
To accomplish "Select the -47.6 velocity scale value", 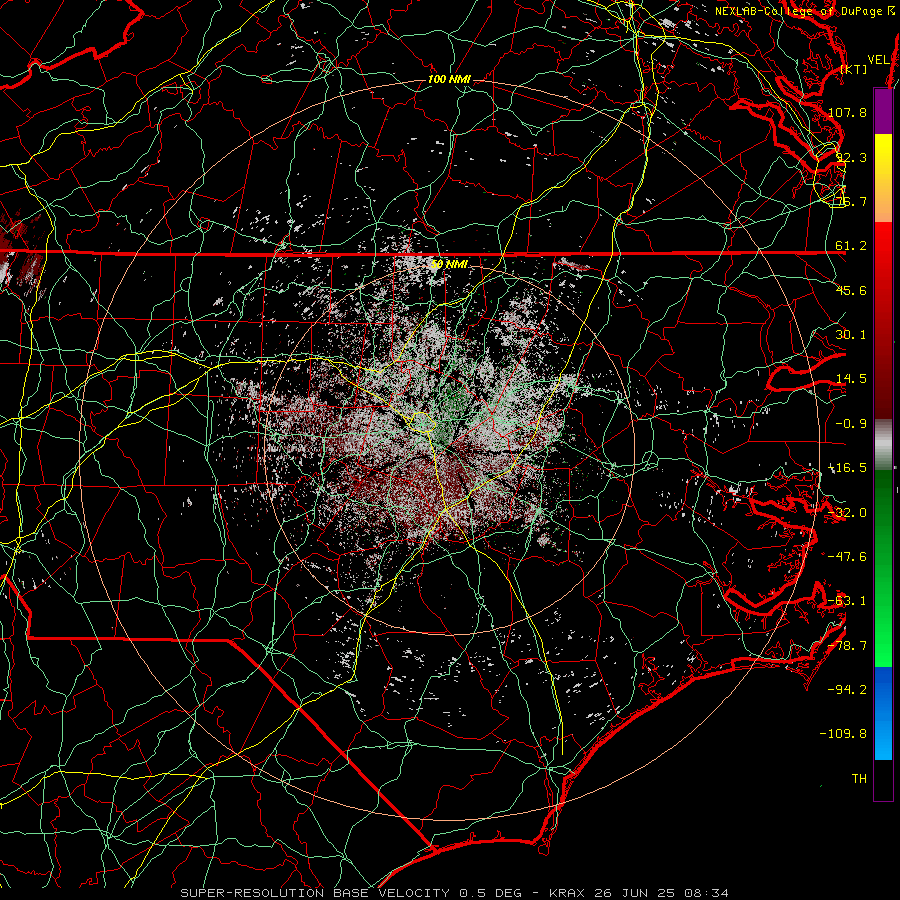I will (847, 557).
